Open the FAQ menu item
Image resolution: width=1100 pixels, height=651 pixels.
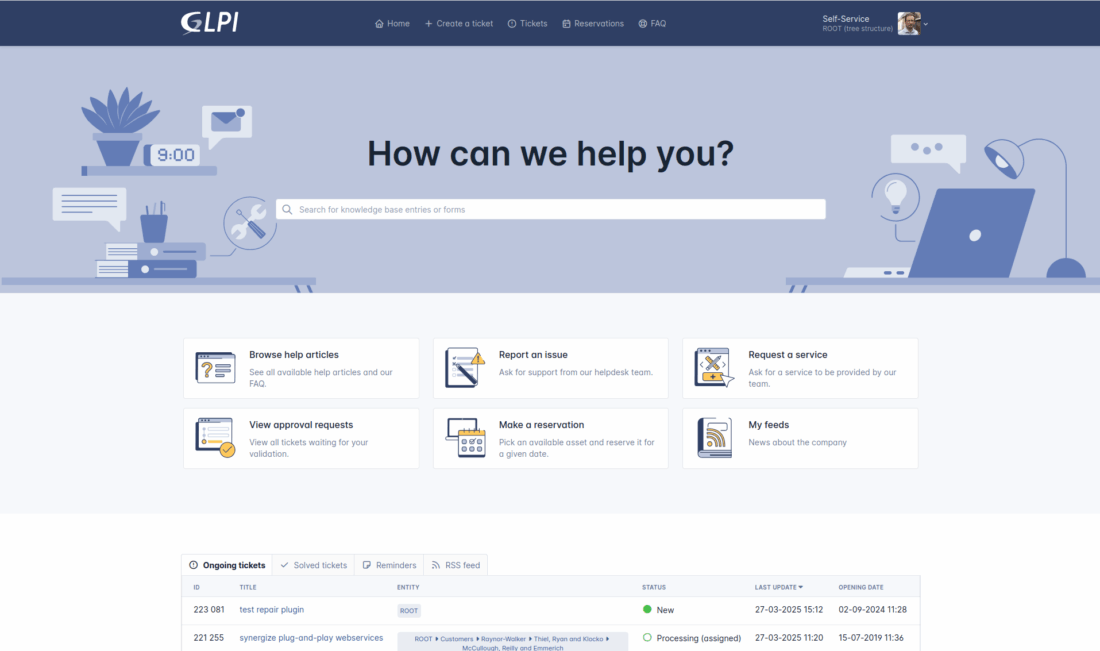pos(652,23)
